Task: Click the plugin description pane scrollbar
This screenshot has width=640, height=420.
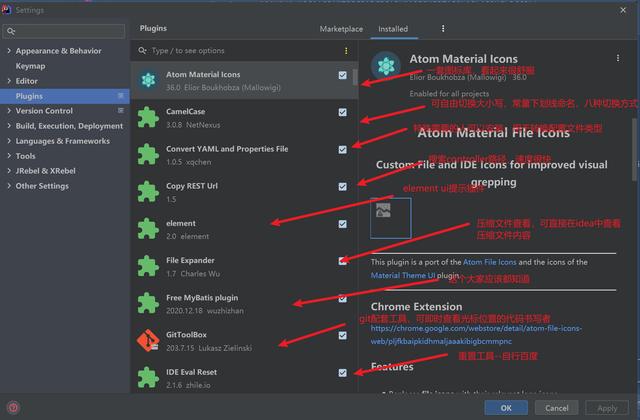Action: 635,149
